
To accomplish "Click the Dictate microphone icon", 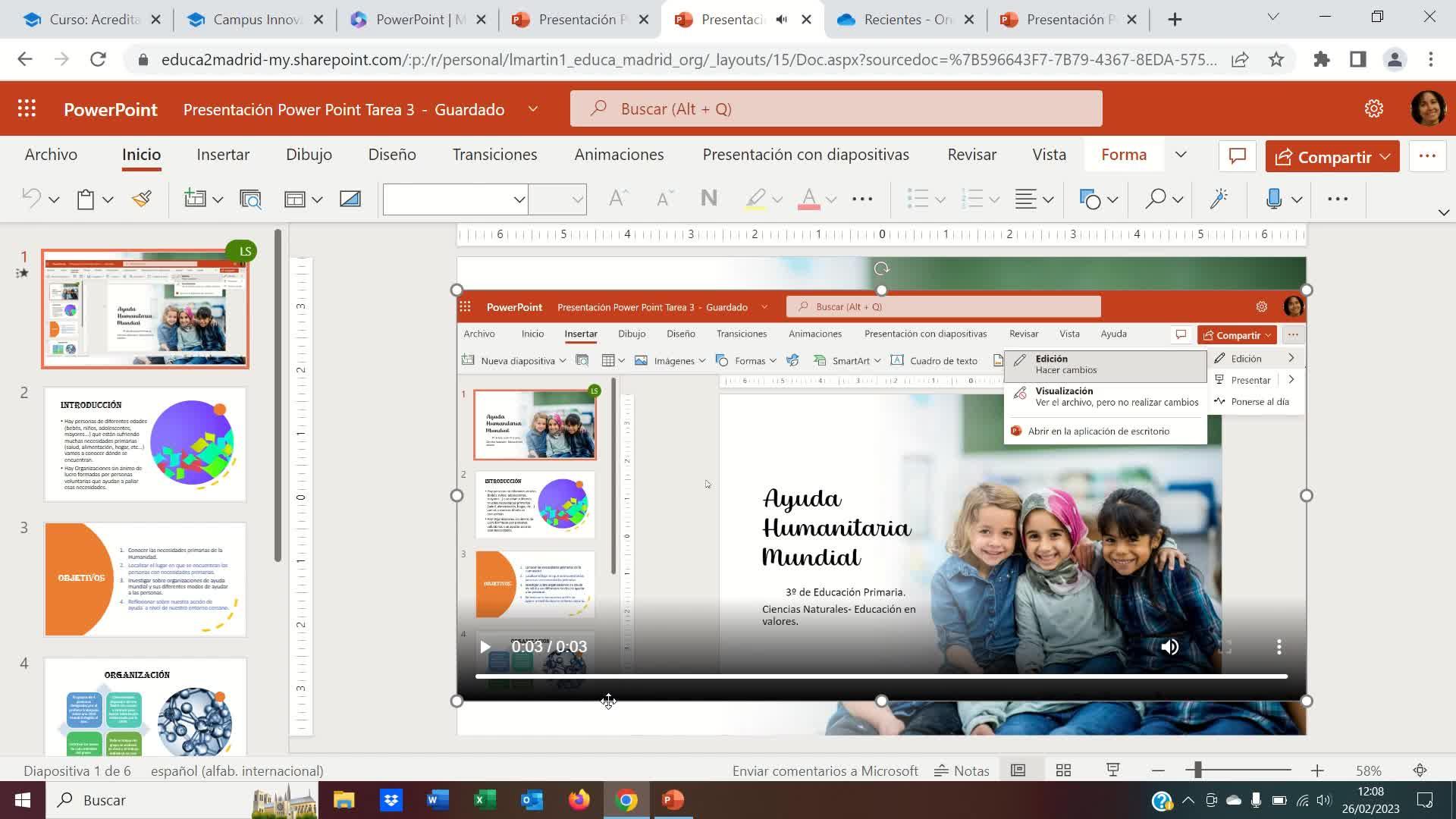I will pyautogui.click(x=1274, y=199).
